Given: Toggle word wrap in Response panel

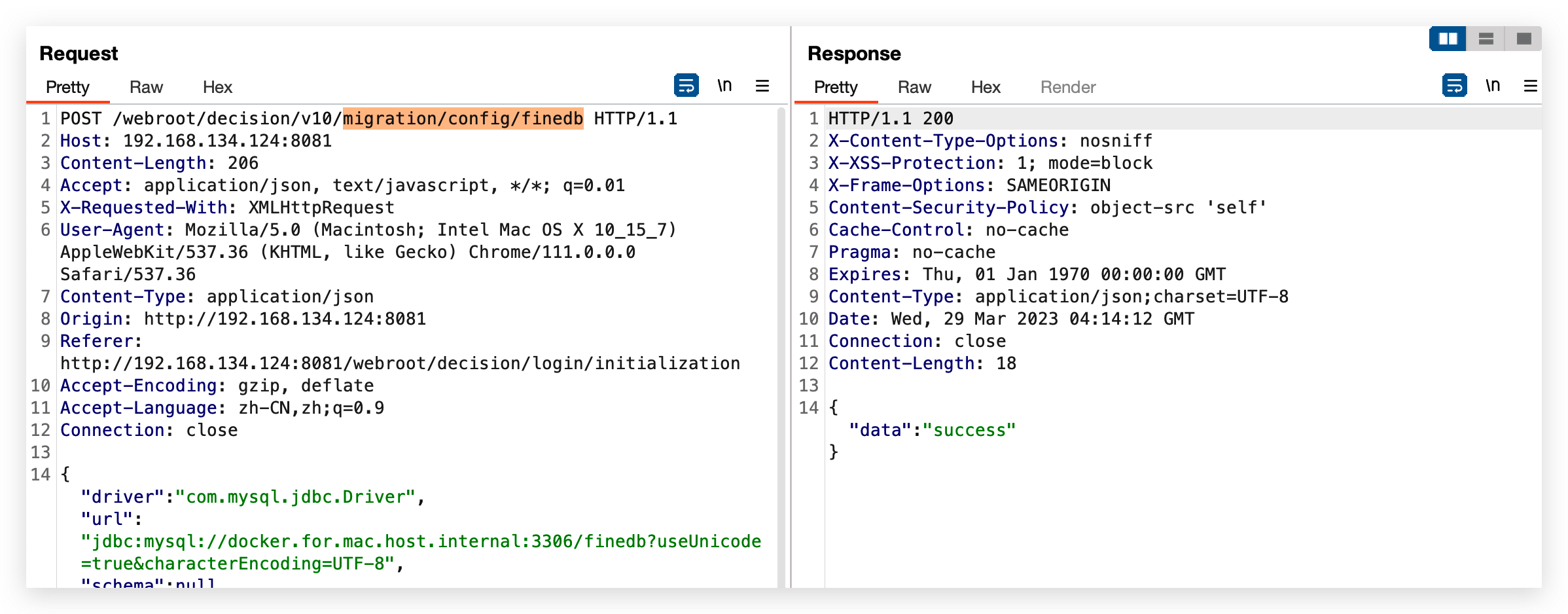Looking at the screenshot, I should pos(1454,86).
